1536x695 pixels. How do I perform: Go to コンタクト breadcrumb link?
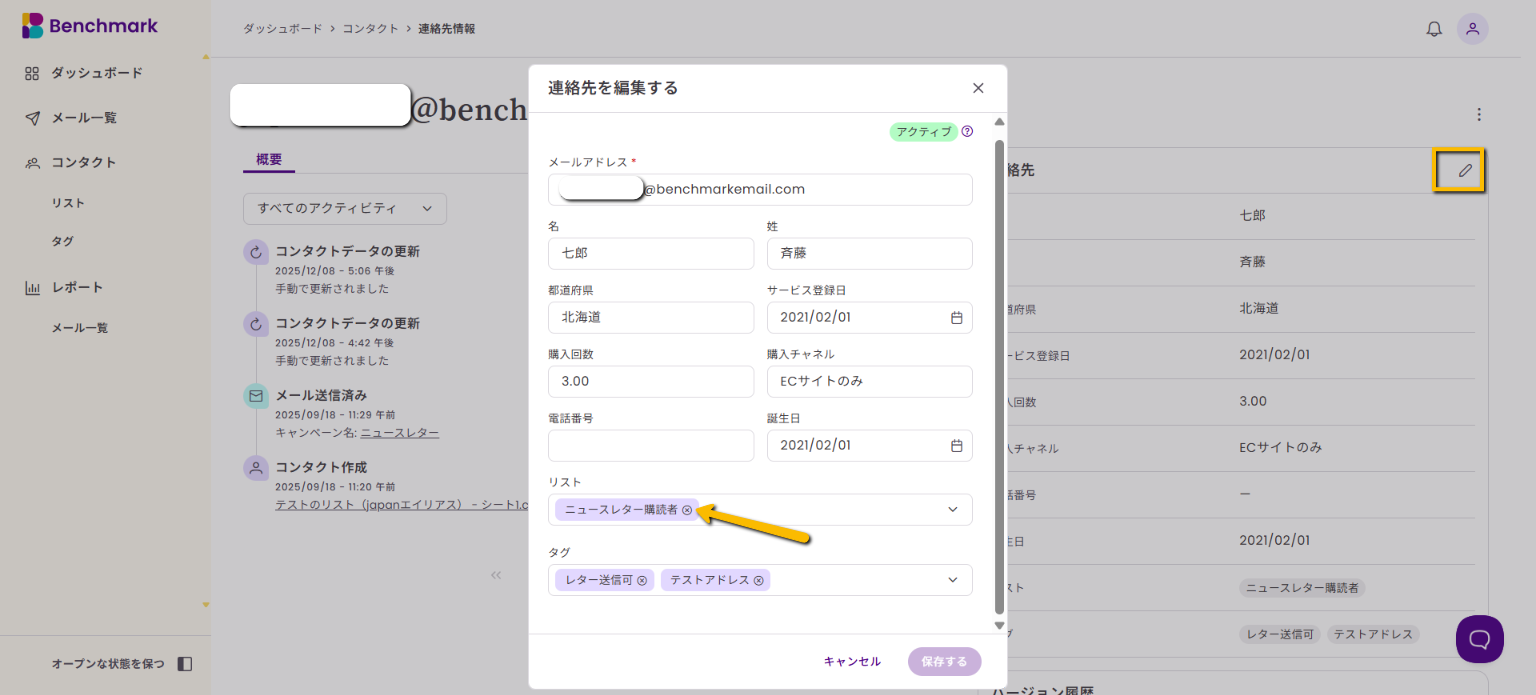click(371, 29)
